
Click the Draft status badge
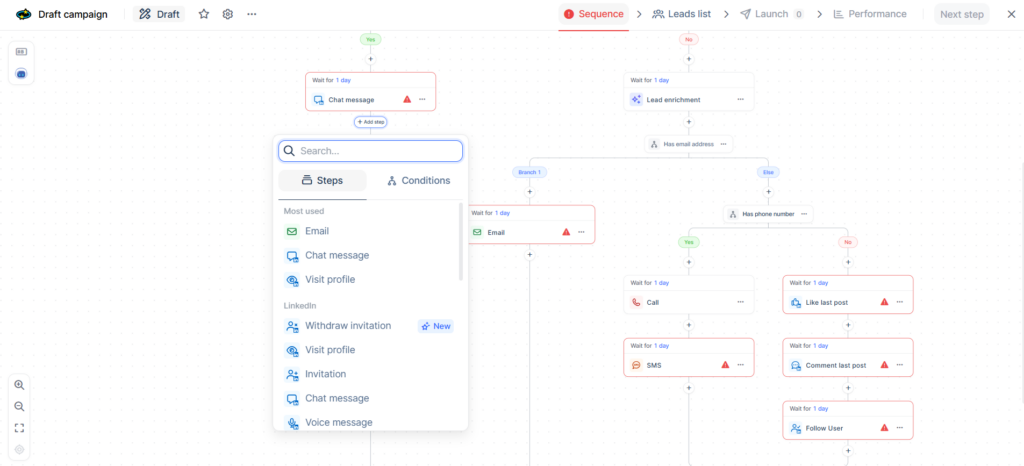click(159, 14)
